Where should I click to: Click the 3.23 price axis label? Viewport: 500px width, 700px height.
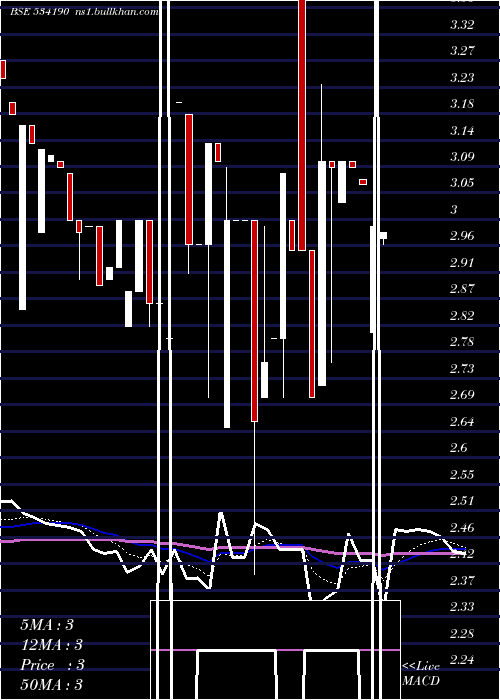click(x=462, y=78)
